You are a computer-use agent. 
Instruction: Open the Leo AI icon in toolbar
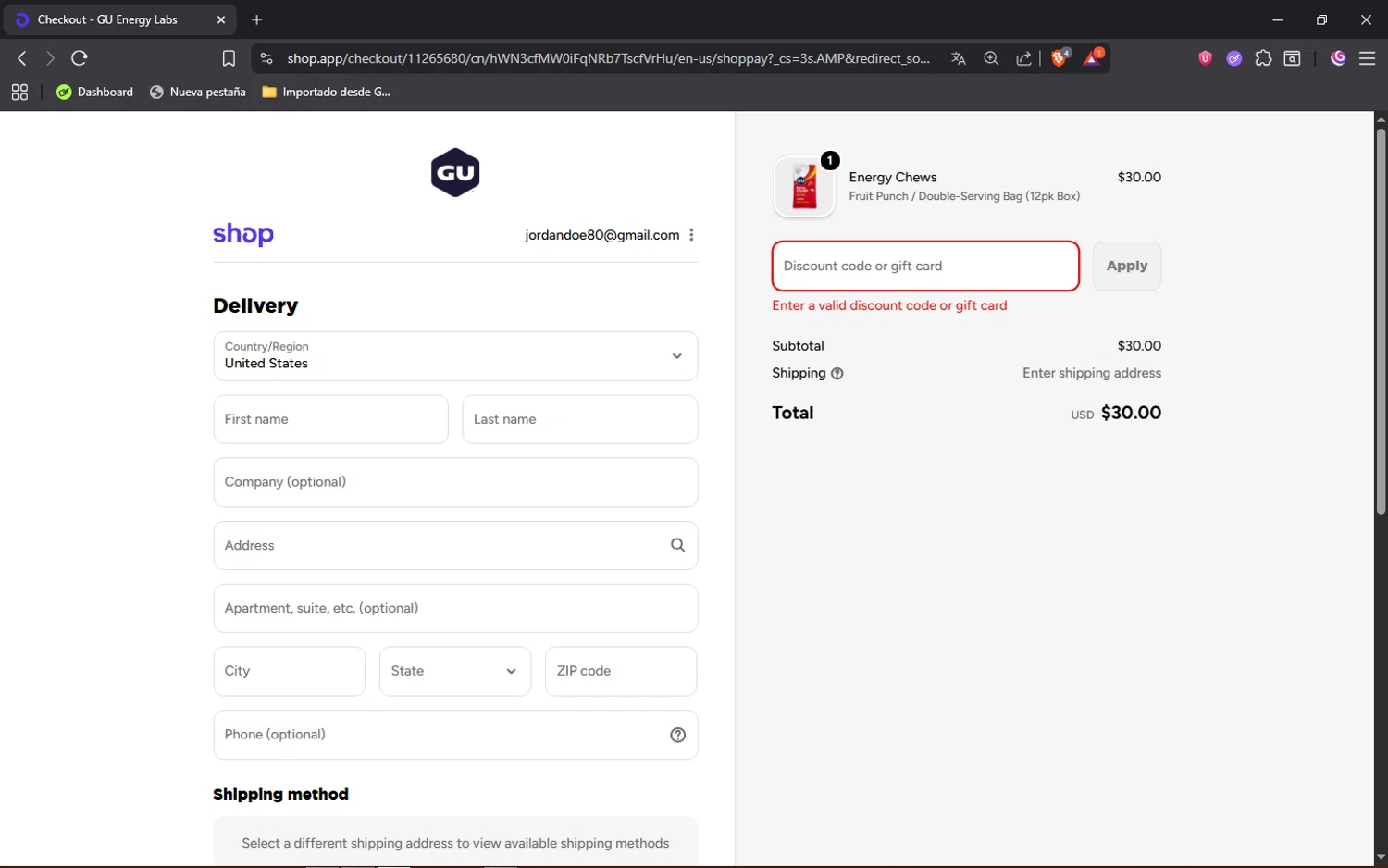tap(1338, 58)
